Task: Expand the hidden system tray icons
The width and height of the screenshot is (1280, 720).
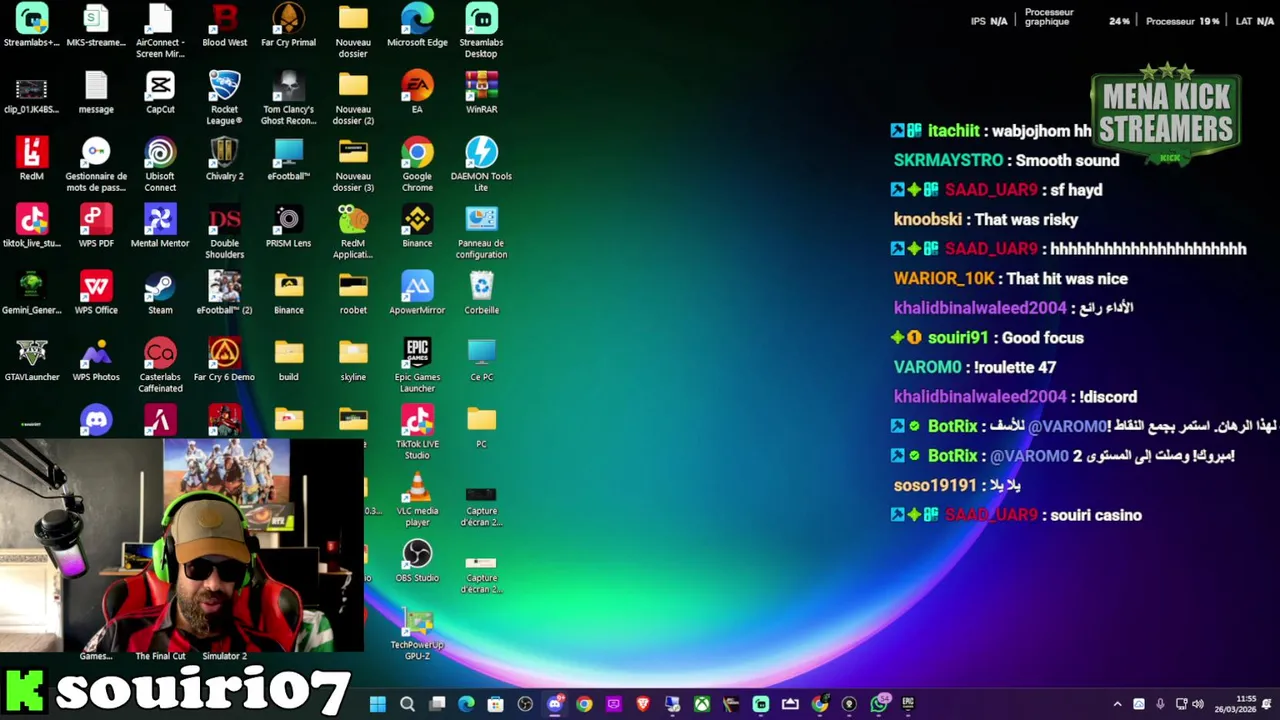Action: 1117,704
